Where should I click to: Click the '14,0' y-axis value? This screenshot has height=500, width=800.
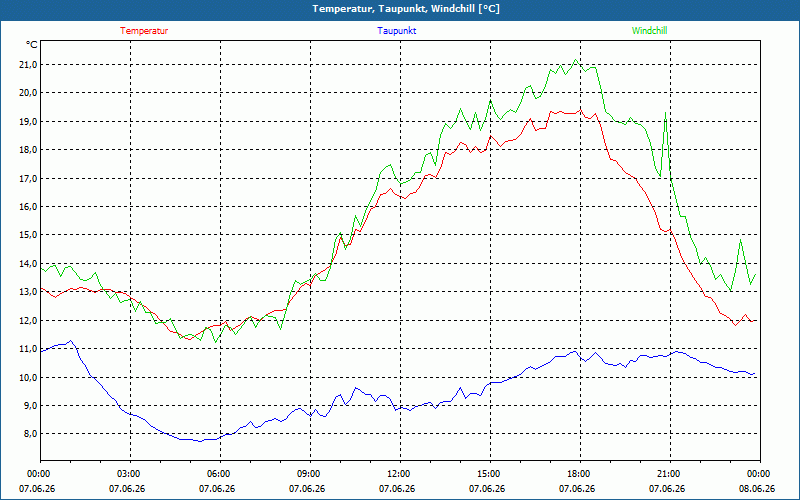pyautogui.click(x=28, y=263)
